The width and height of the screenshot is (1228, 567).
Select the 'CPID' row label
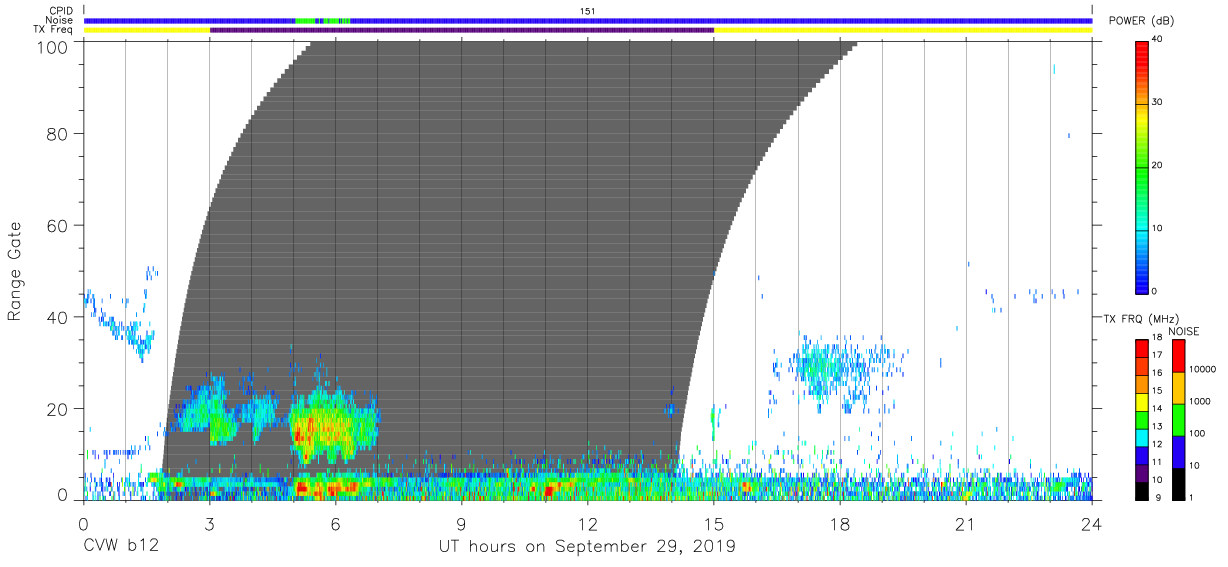[62, 10]
